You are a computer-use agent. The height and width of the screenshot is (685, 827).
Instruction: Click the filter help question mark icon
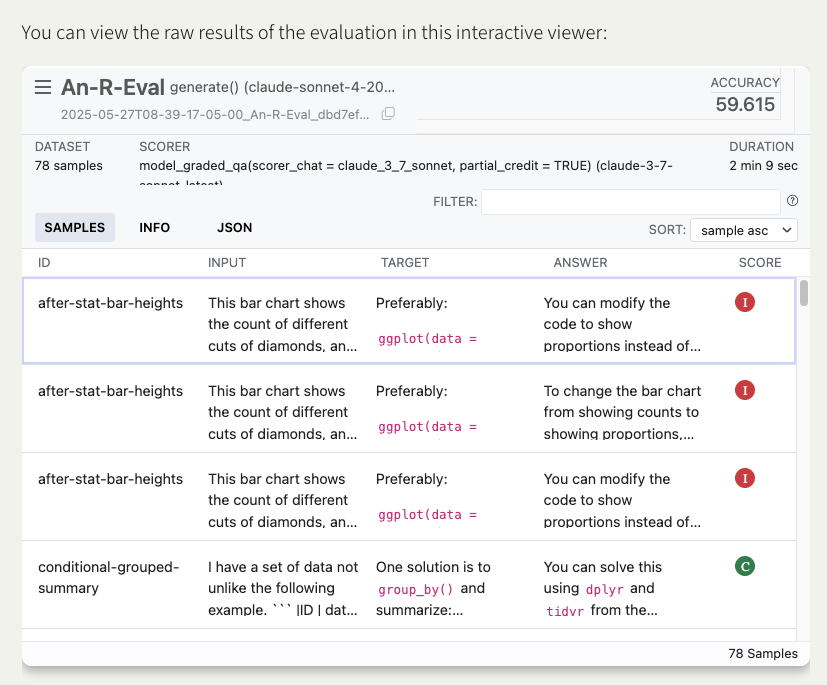tap(792, 201)
